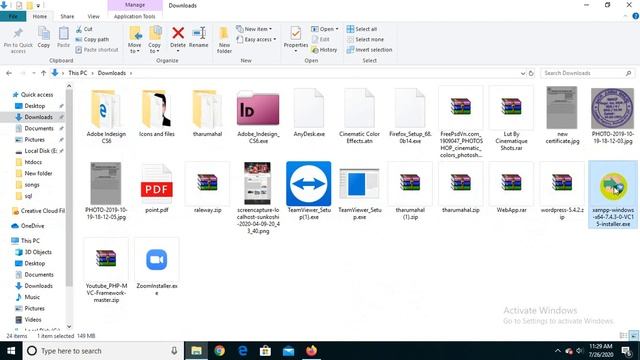Select the point.pdf file
Image resolution: width=640 pixels, height=360 pixels.
[x=157, y=188]
